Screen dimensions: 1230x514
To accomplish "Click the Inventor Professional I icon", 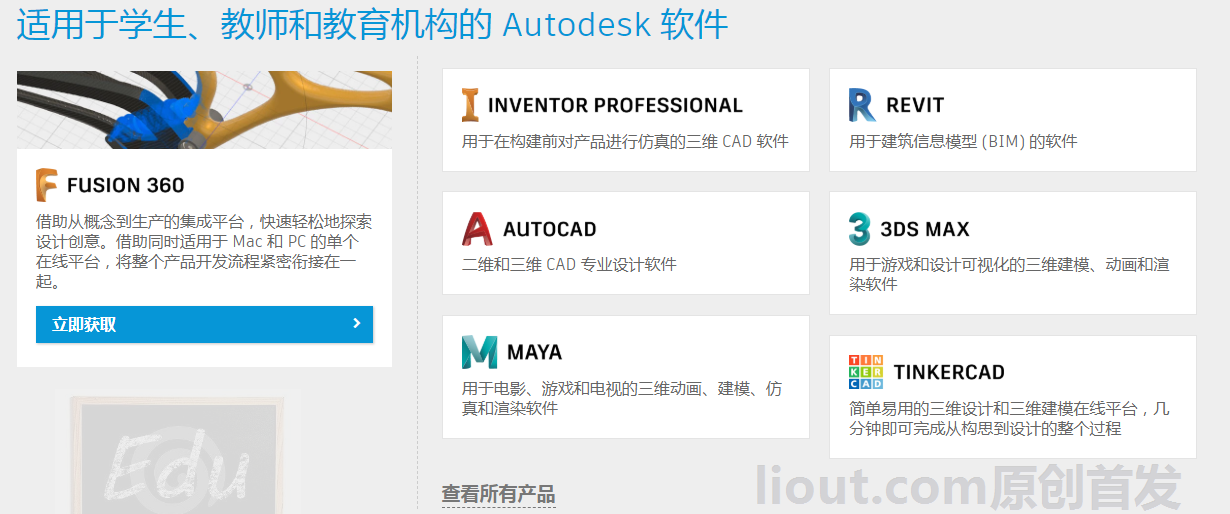I will point(470,105).
